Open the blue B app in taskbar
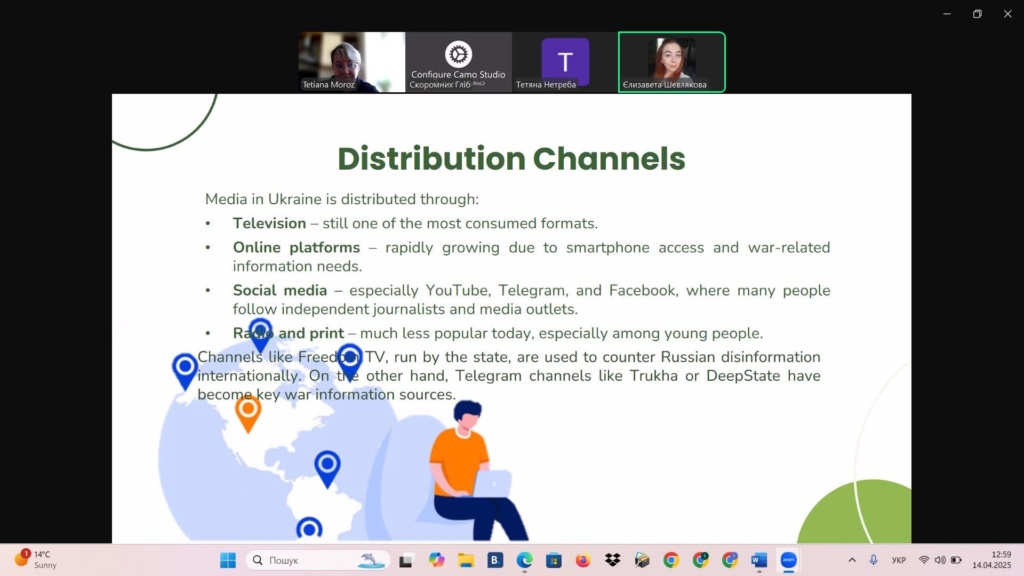This screenshot has height=576, width=1024. tap(495, 560)
